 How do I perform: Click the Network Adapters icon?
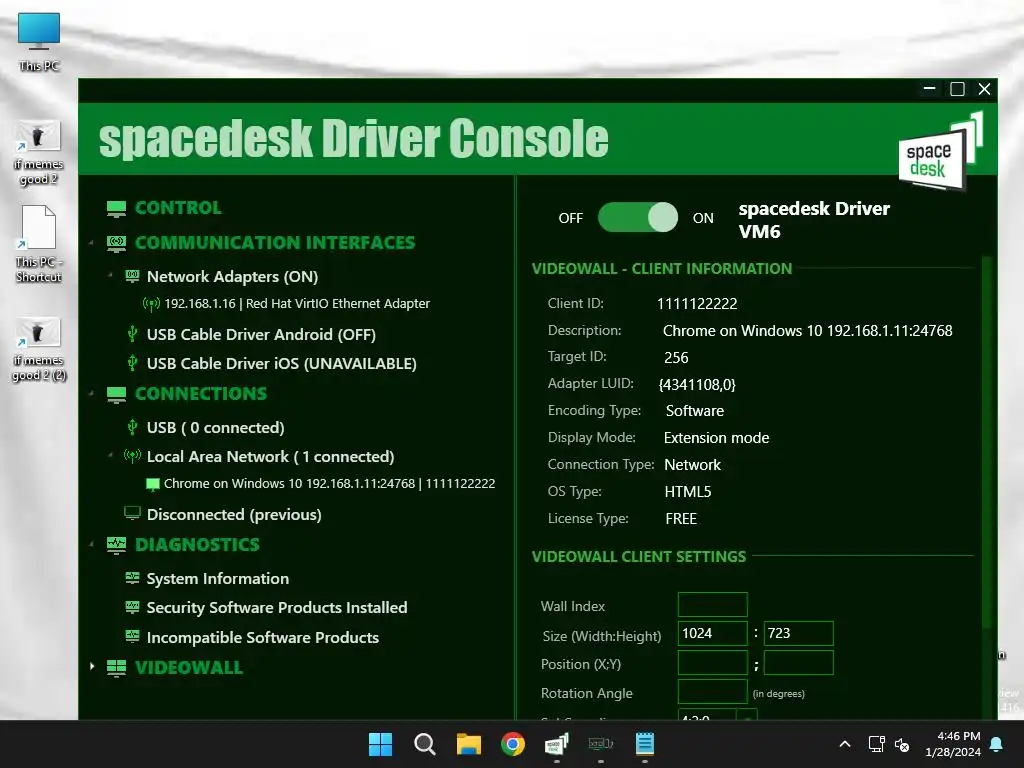tap(132, 276)
